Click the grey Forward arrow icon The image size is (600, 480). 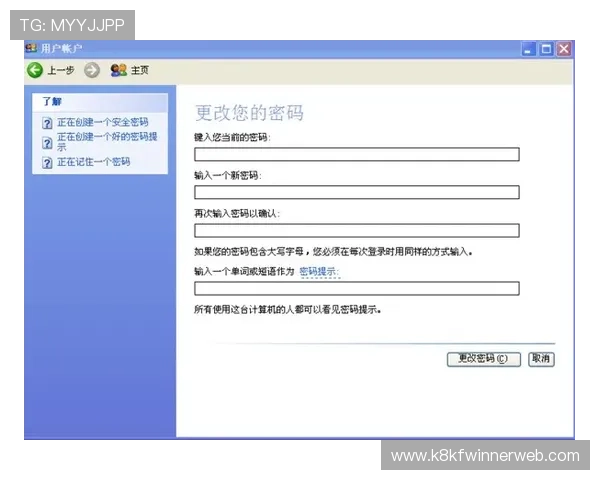tap(92, 70)
